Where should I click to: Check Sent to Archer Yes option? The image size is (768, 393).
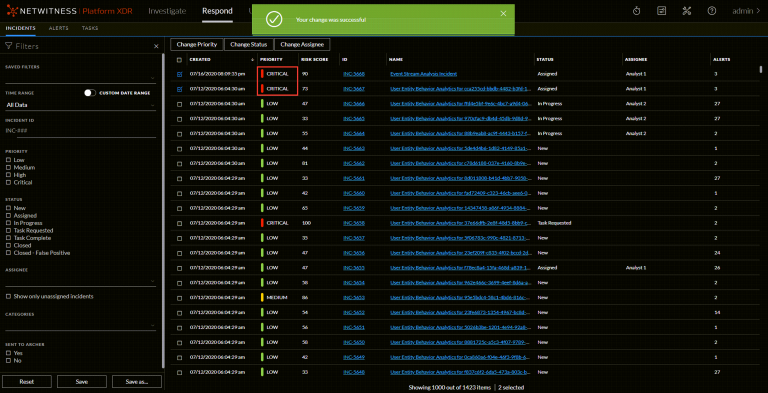click(8, 353)
